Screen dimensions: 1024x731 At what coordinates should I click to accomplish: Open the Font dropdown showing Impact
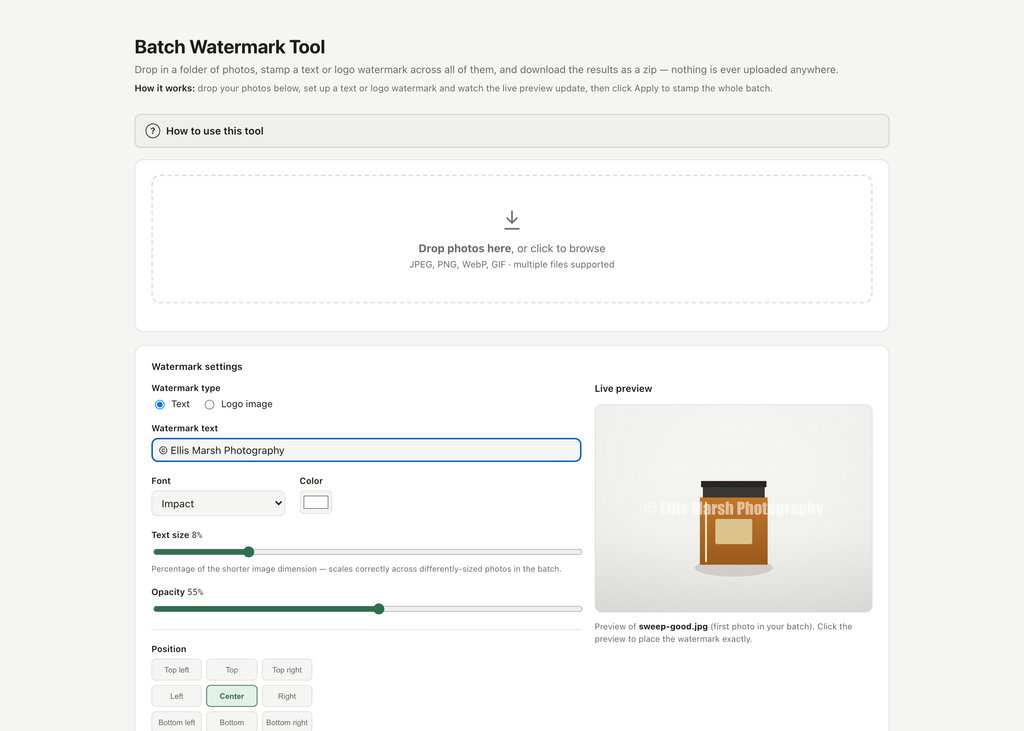click(218, 504)
